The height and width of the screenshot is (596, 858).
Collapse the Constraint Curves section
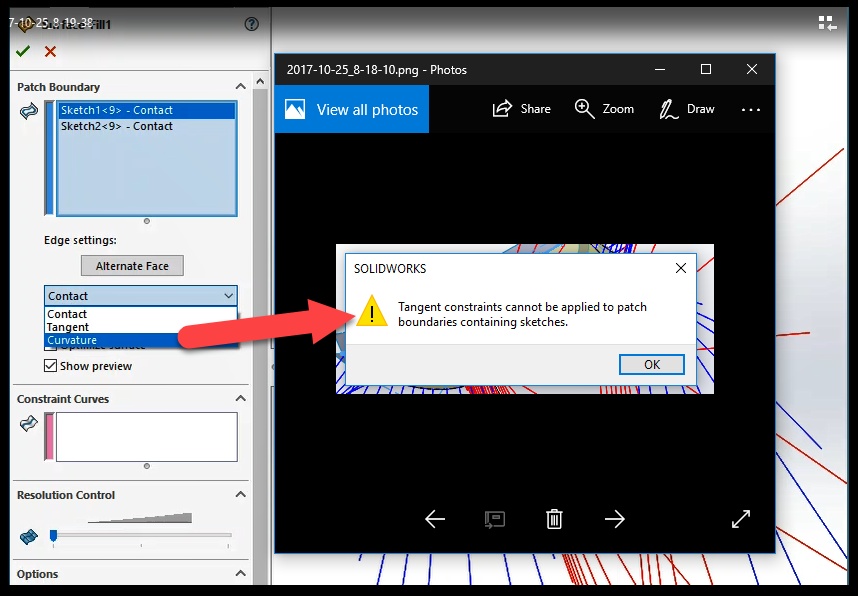tap(240, 398)
